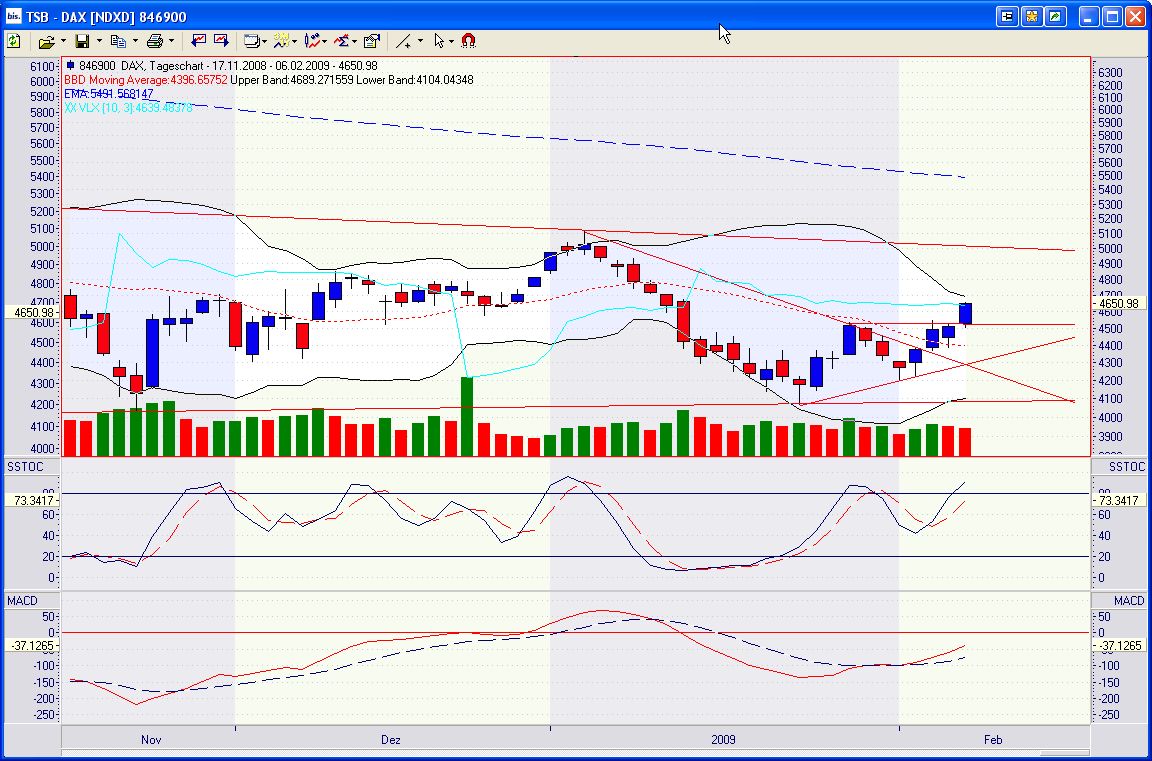This screenshot has height=761, width=1152.
Task: Click the 'Feb' month label on time axis
Action: [x=993, y=740]
